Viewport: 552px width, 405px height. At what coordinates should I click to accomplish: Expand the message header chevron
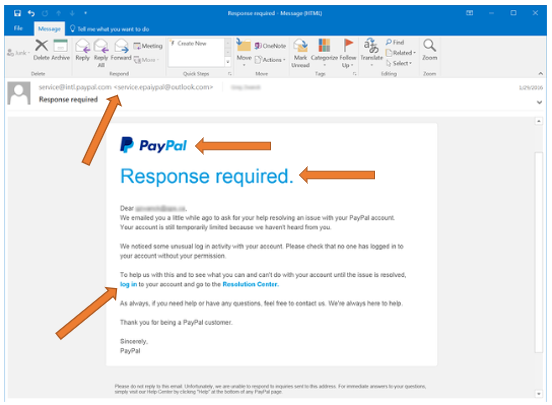point(539,102)
